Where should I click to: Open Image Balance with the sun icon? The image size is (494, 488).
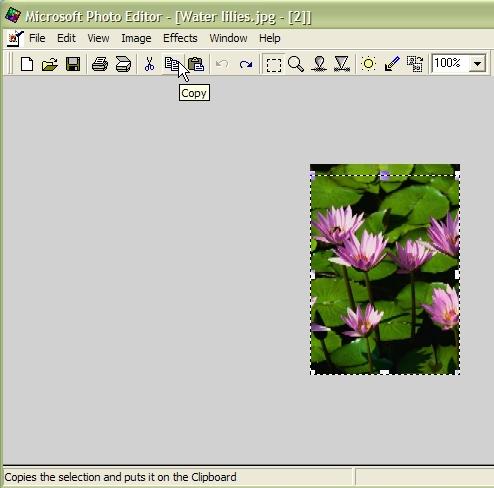coord(368,64)
